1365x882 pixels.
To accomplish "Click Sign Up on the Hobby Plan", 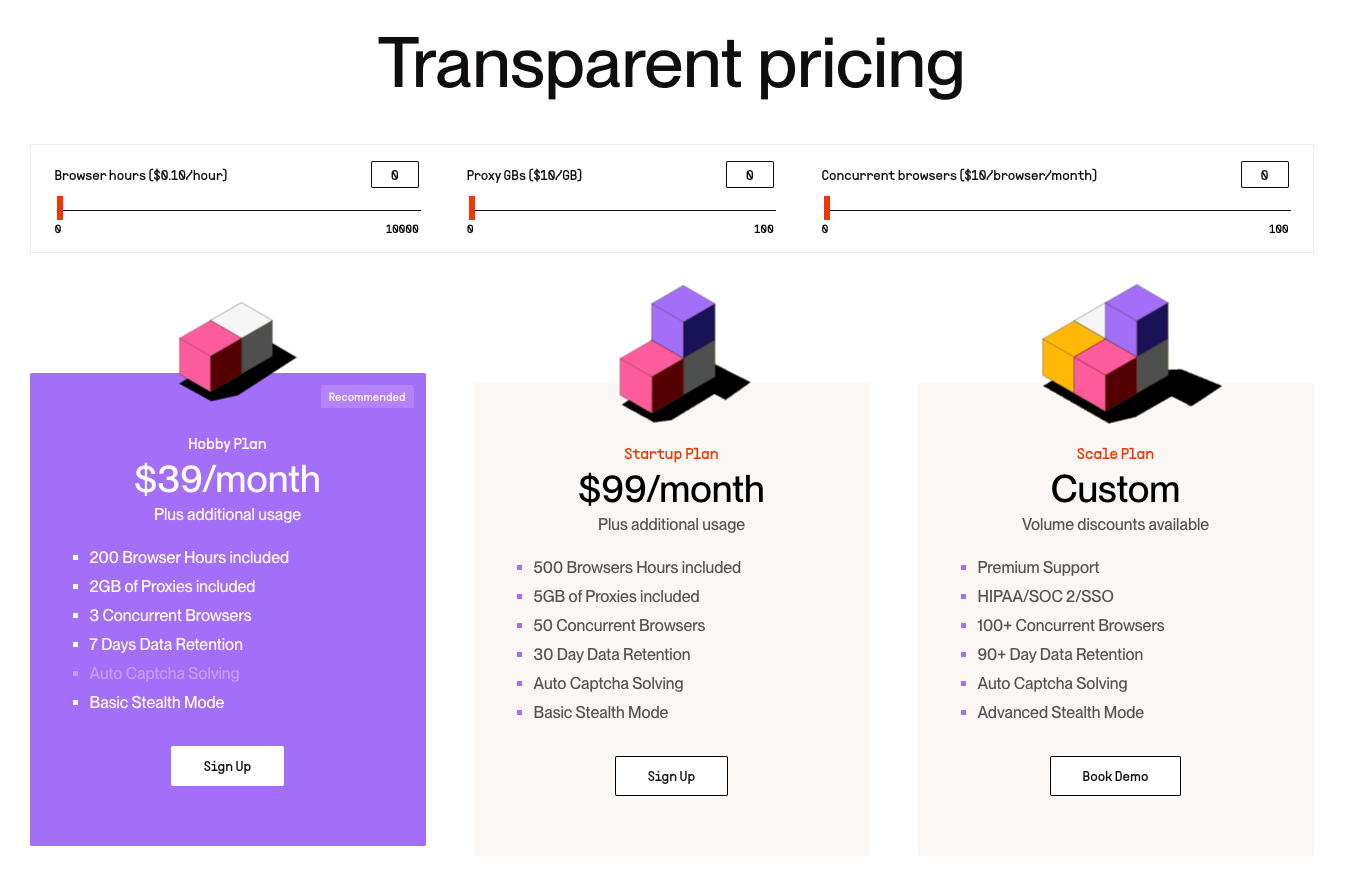I will (227, 765).
